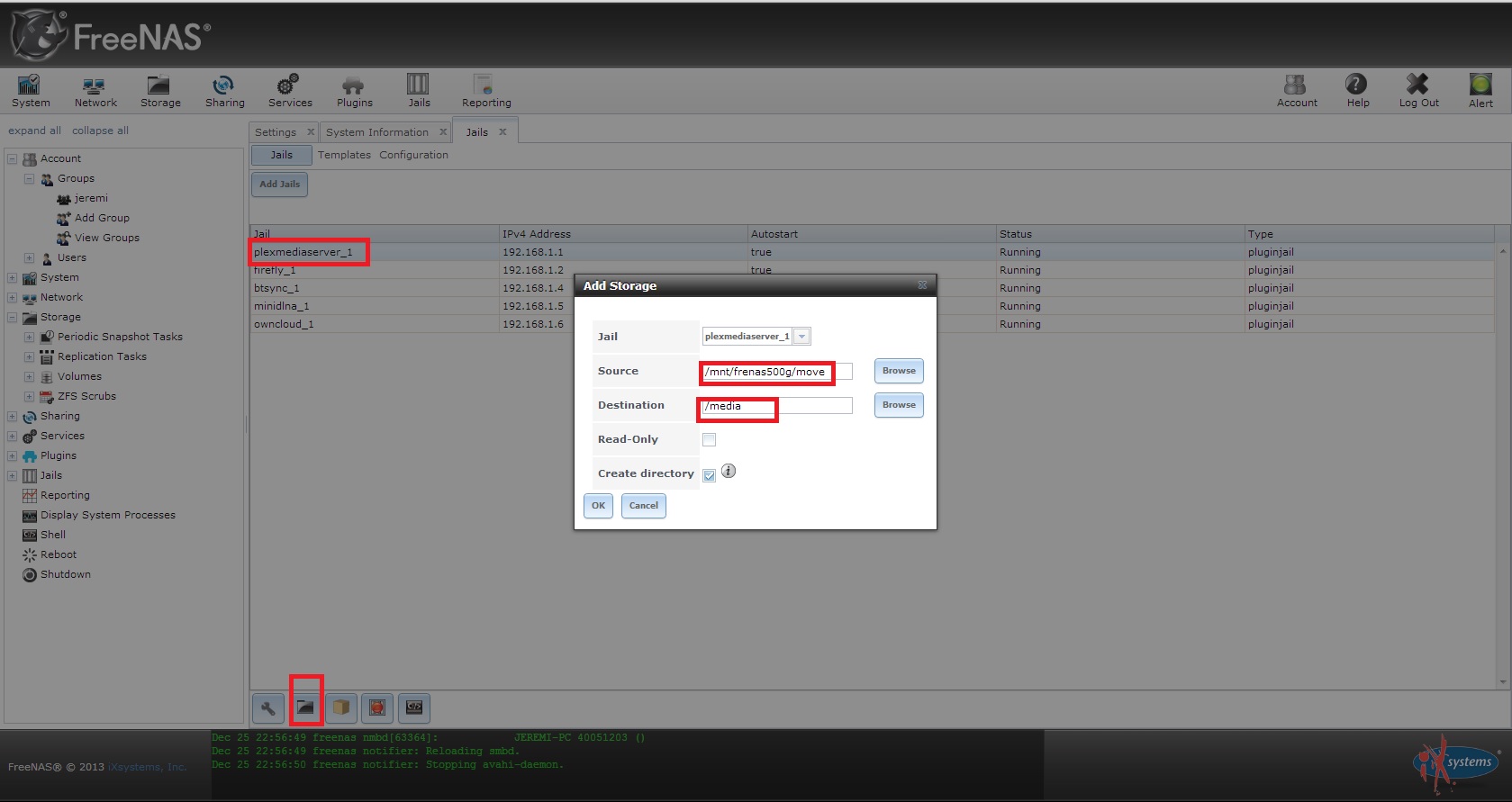1512x802 pixels.
Task: Expand the ZFS Scrubs tree node
Action: click(30, 397)
